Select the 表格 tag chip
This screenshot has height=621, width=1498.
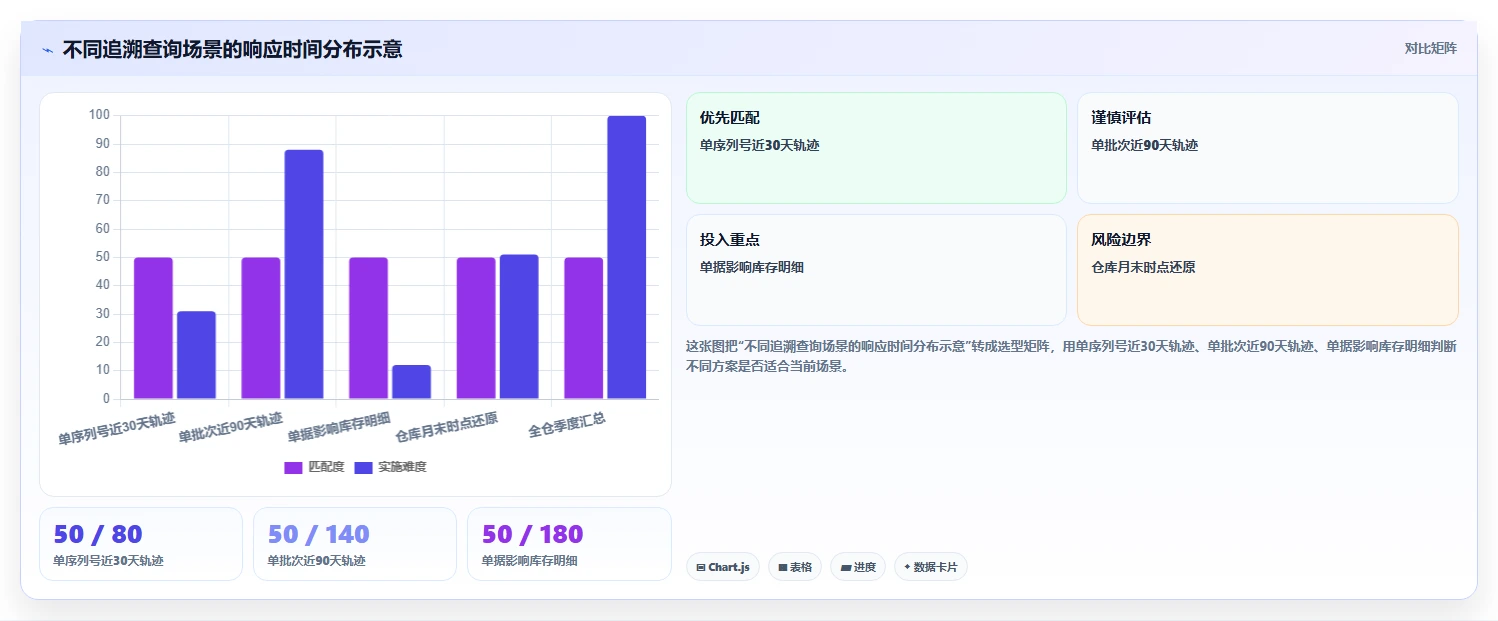pyautogui.click(x=795, y=567)
